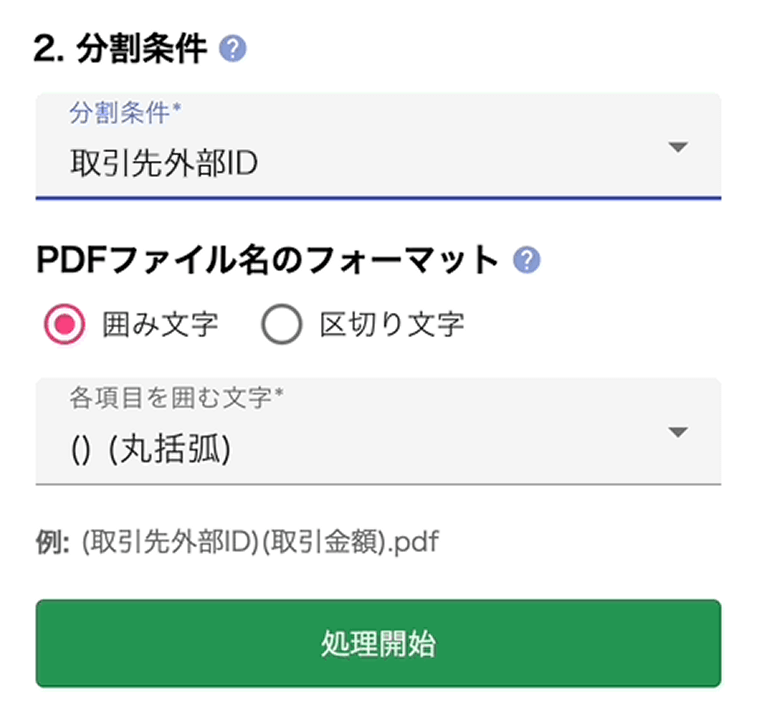Choose the 区切り文字 radio button circle

click(x=282, y=324)
